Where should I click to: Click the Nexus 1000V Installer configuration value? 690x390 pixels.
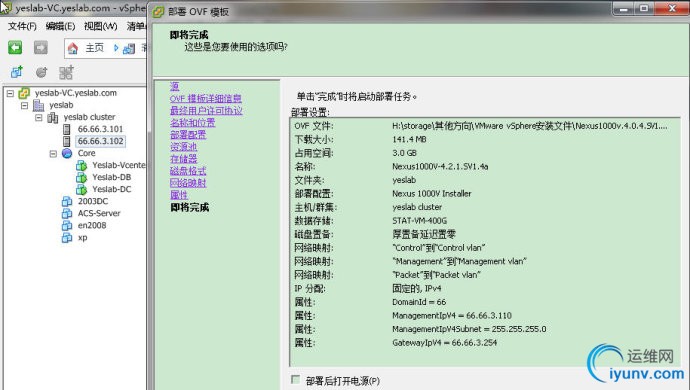coord(432,194)
